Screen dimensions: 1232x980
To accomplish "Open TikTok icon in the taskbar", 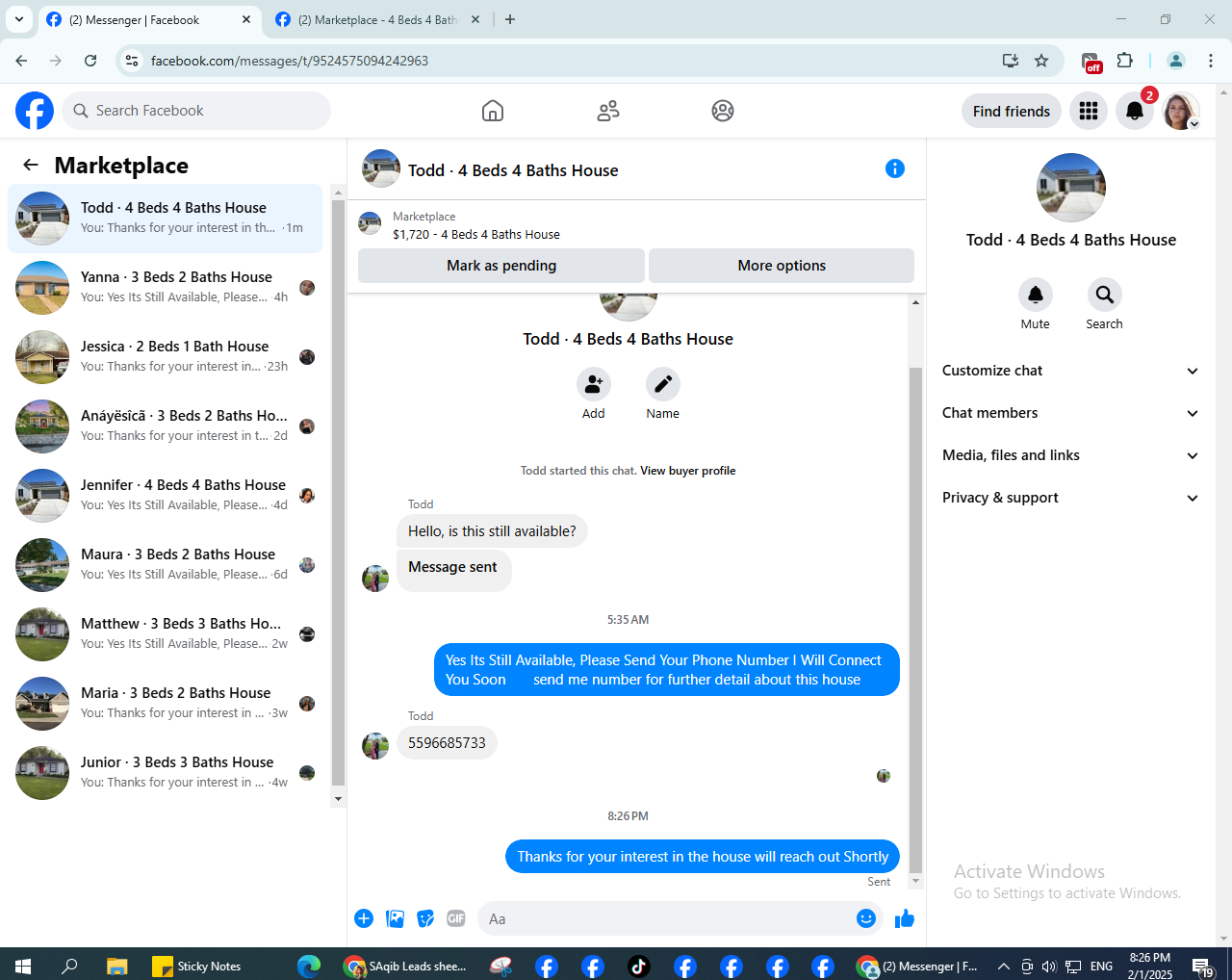I will pos(639,966).
